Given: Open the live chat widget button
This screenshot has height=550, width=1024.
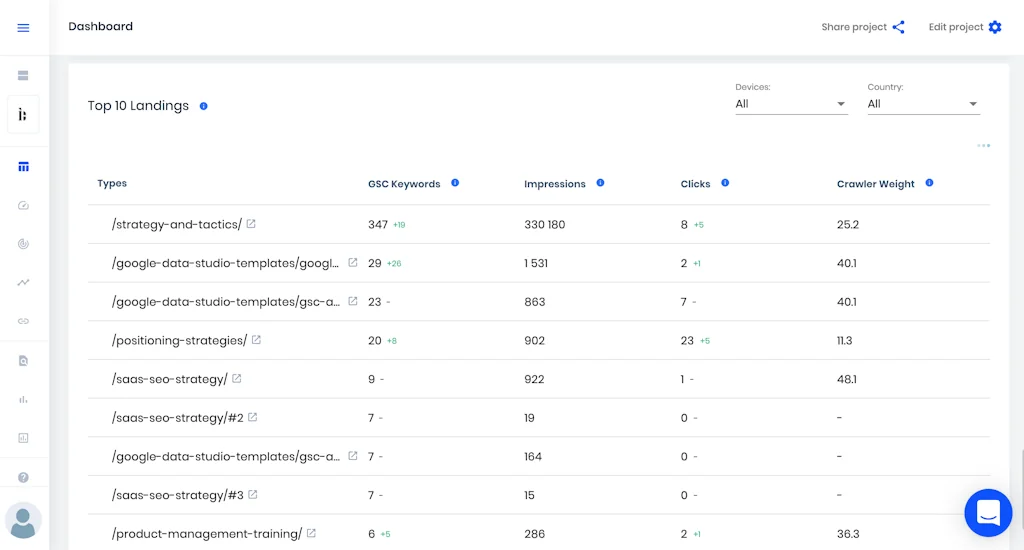Looking at the screenshot, I should [988, 513].
